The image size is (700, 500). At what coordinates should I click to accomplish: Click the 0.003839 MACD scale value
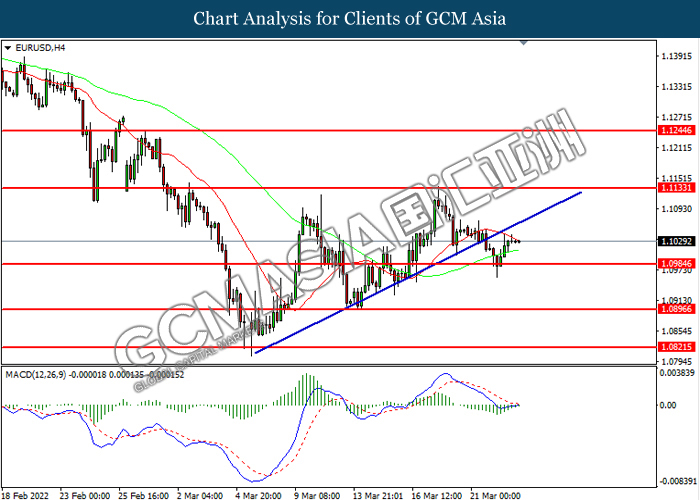(x=677, y=372)
